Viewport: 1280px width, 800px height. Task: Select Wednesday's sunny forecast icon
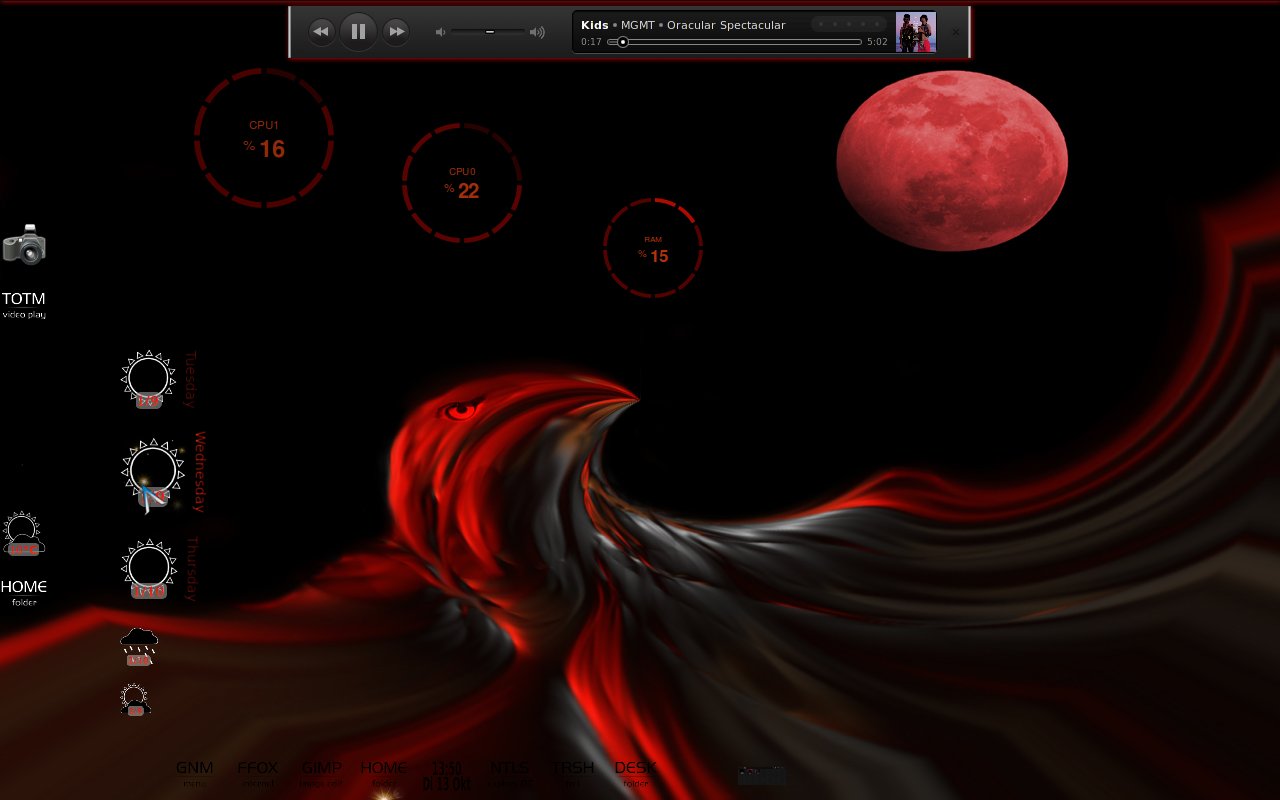pos(152,474)
